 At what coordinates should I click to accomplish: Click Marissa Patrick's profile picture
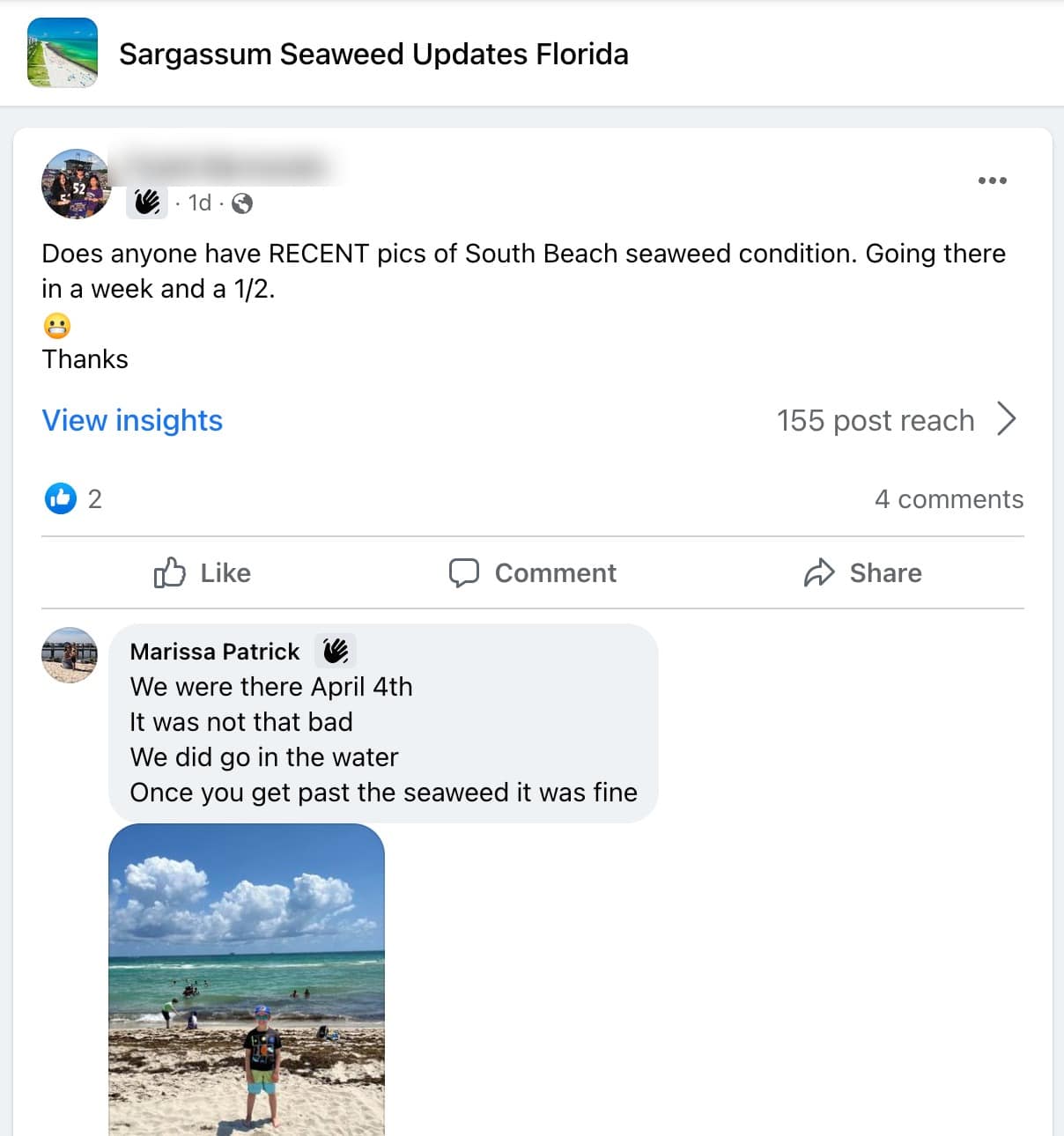click(x=70, y=655)
